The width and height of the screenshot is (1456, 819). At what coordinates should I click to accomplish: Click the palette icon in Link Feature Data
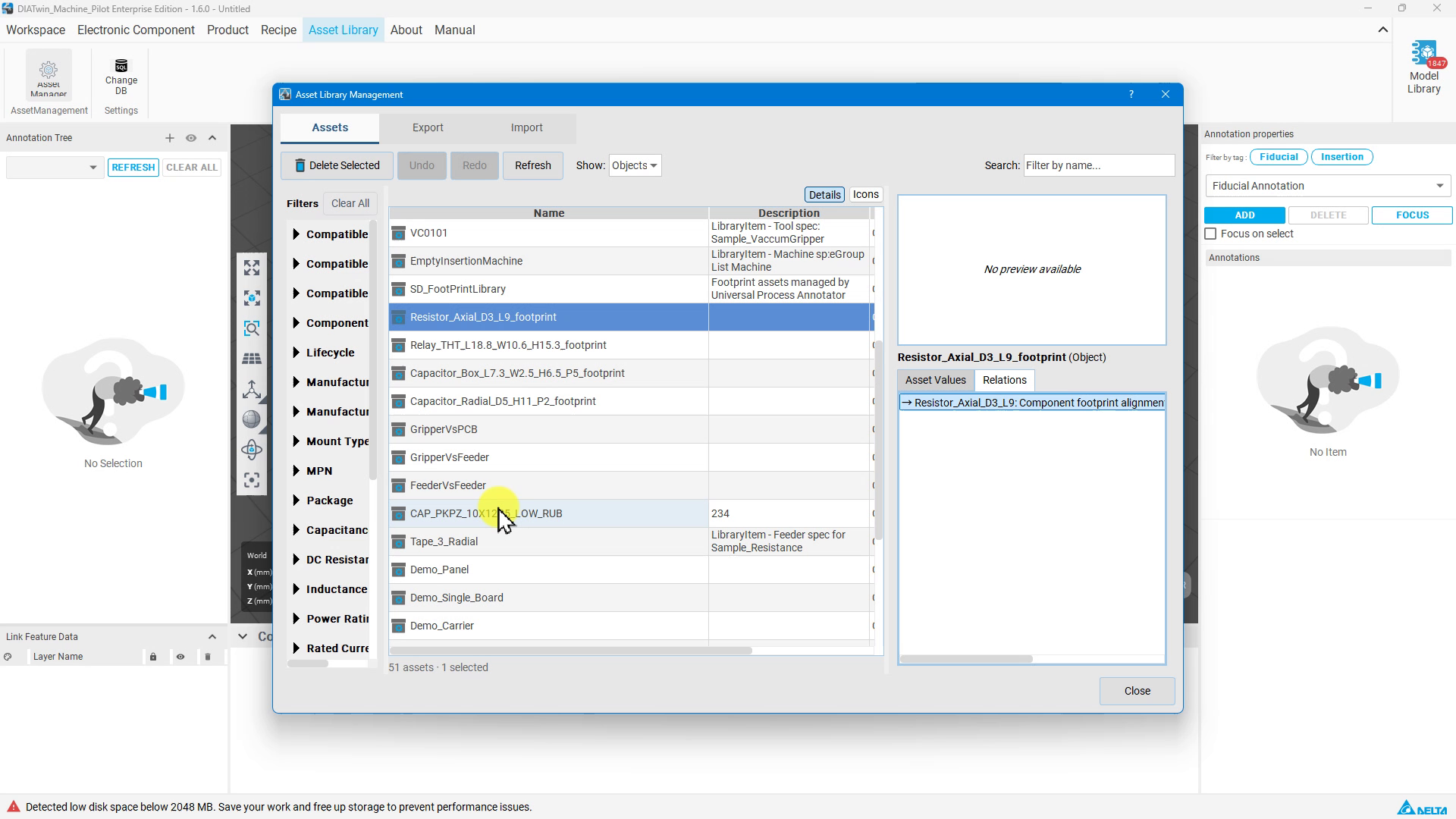(8, 657)
